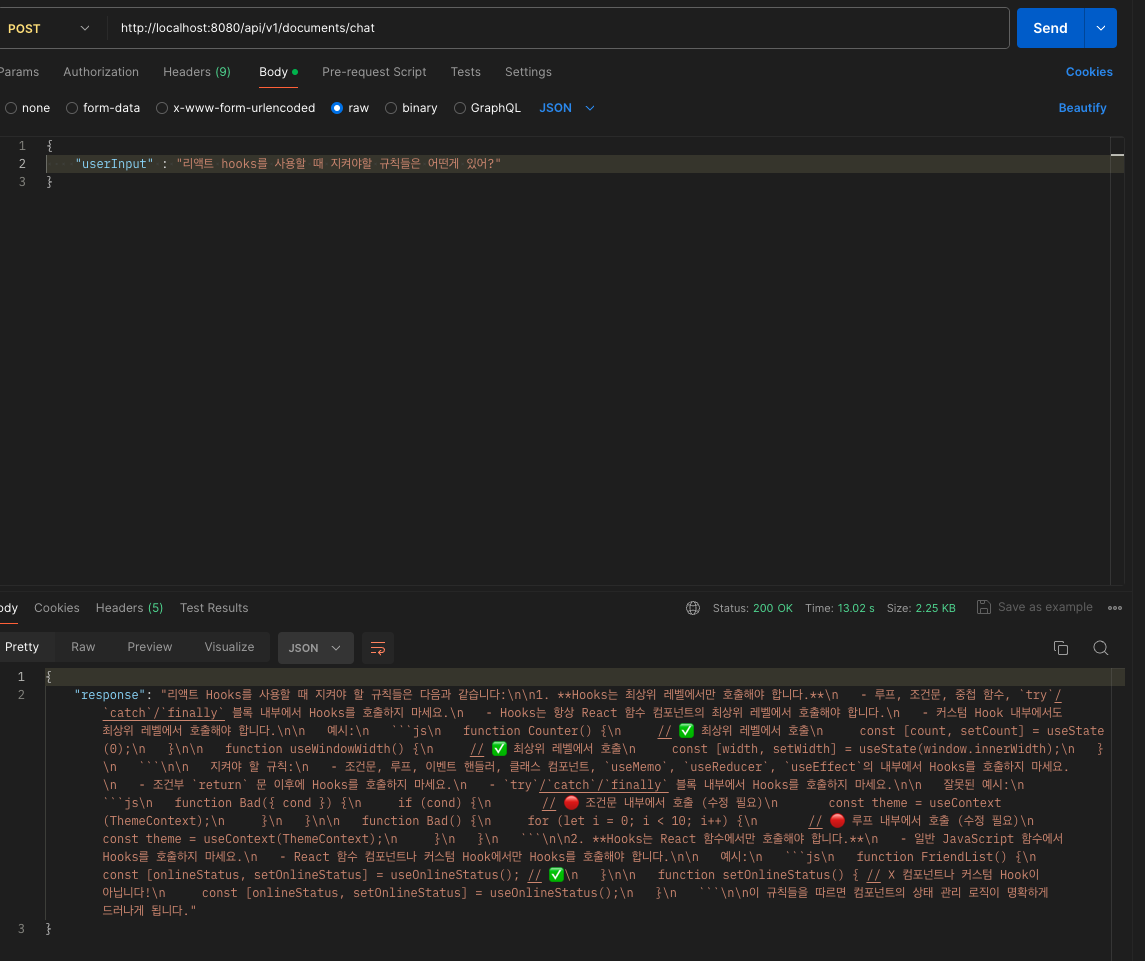
Task: Open the response JSON format dropdown
Action: (315, 648)
